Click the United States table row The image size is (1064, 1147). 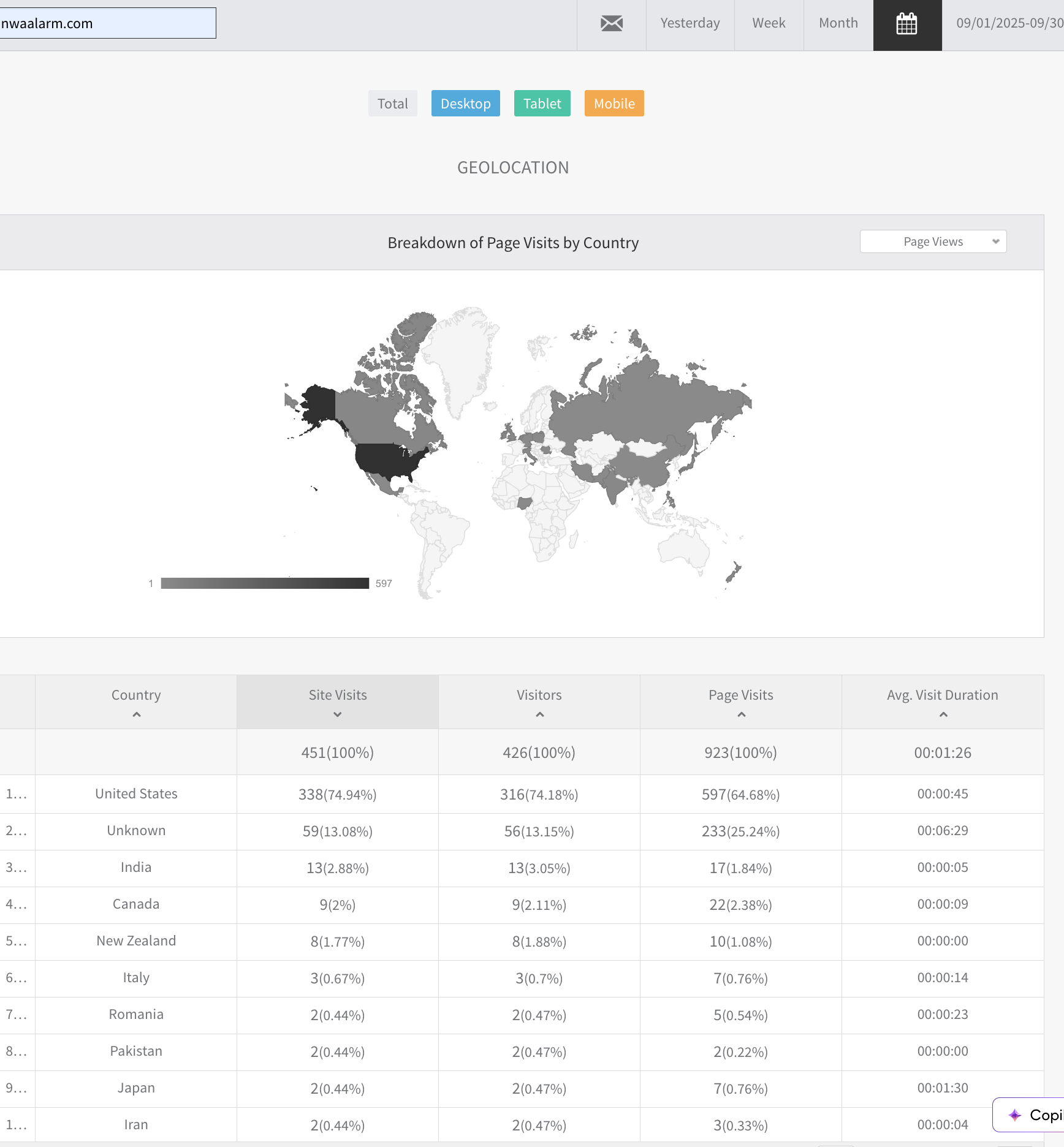pyautogui.click(x=522, y=794)
